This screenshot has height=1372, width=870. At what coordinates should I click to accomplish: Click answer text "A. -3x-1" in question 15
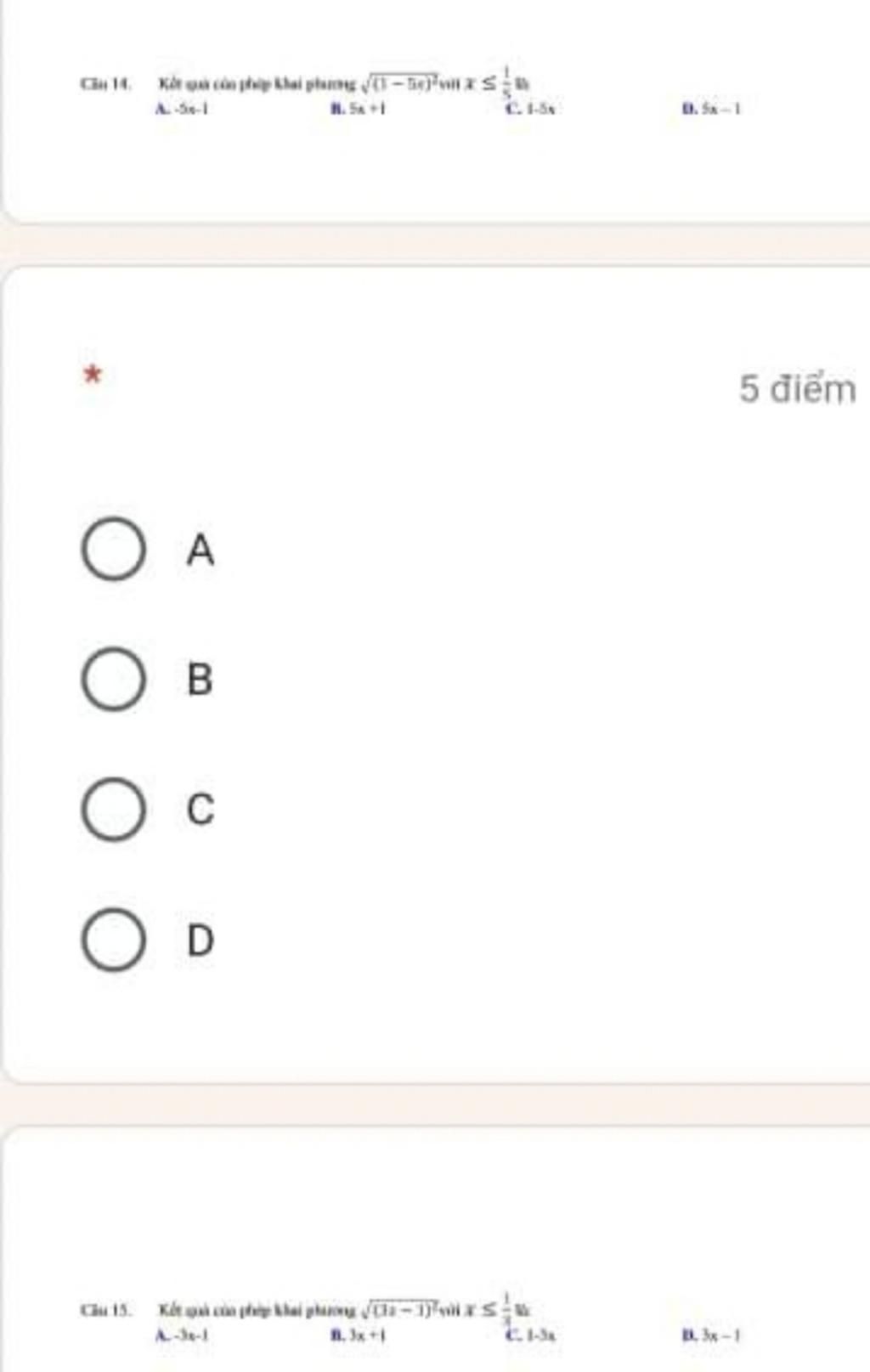coord(183,1335)
